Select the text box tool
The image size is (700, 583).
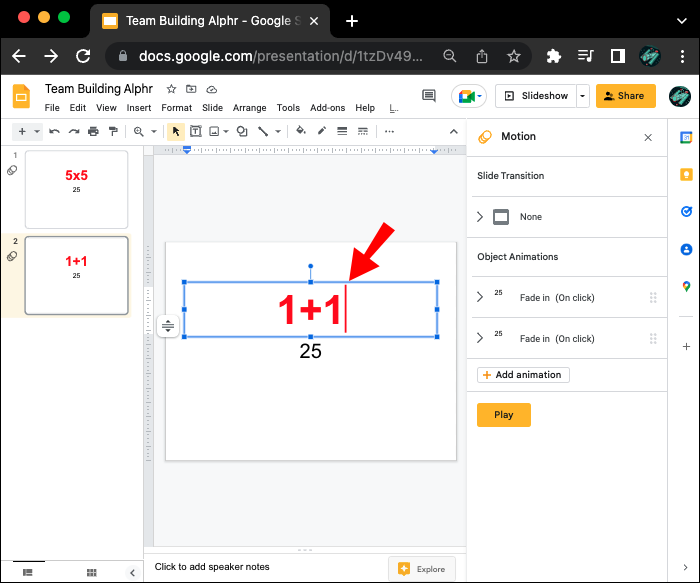click(x=196, y=131)
